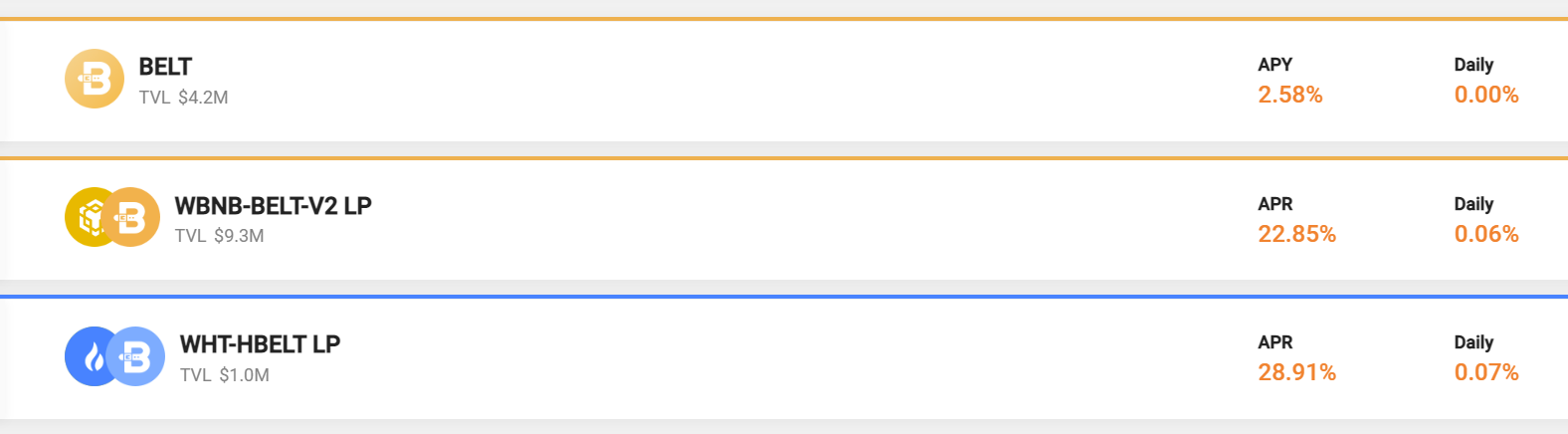Click the TVL $9.3M value

tap(219, 236)
